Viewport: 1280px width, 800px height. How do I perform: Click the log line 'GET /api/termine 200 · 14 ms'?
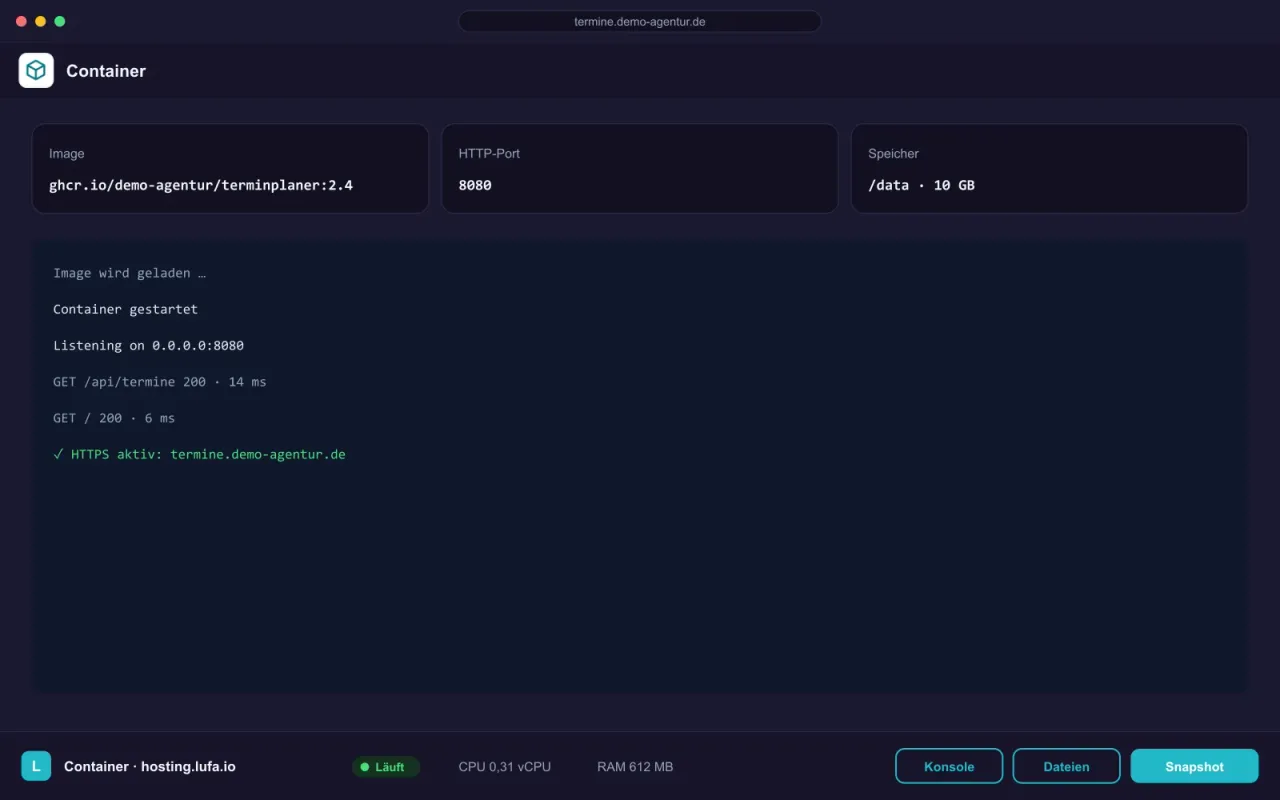click(x=160, y=382)
